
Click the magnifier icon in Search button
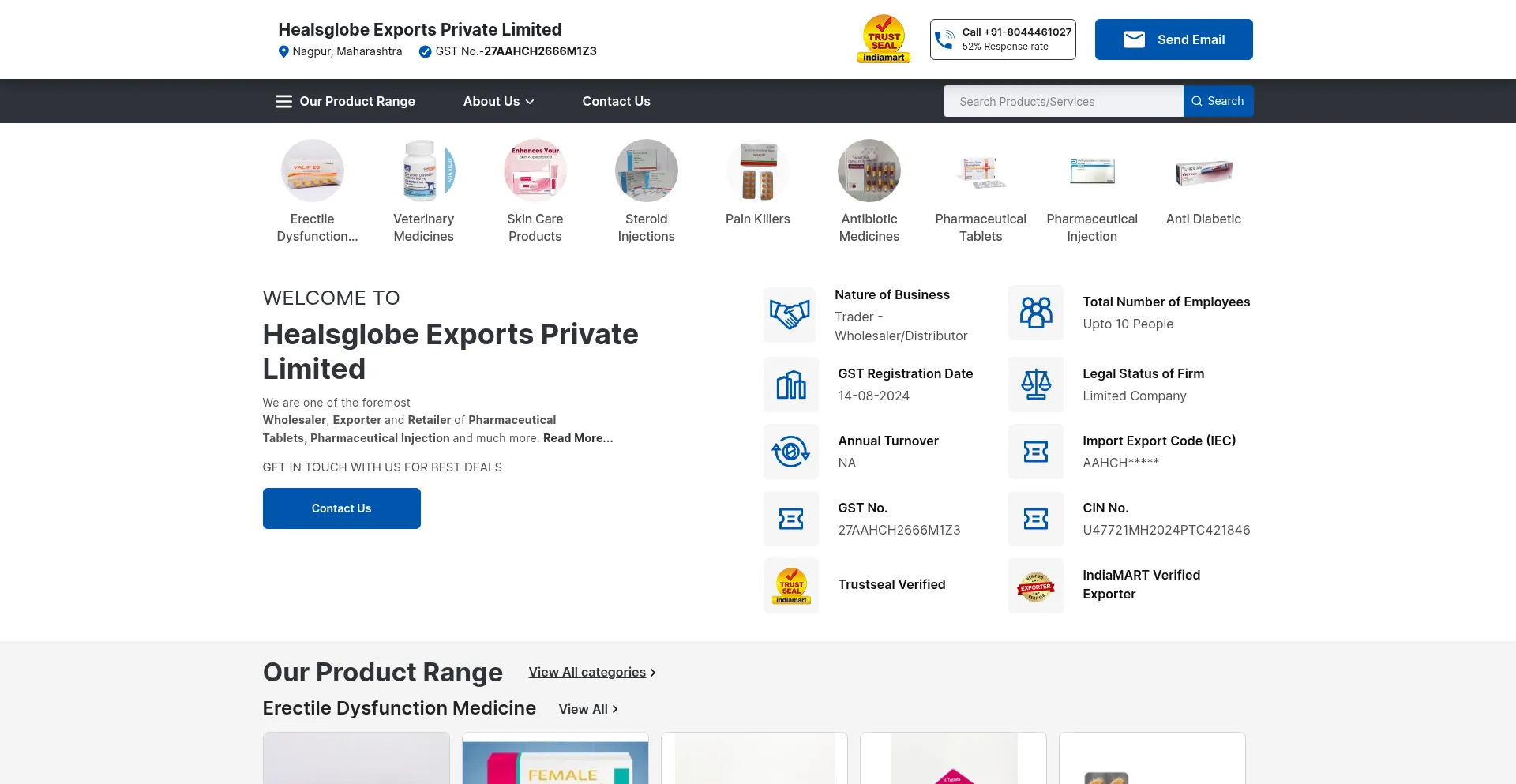[x=1197, y=101]
